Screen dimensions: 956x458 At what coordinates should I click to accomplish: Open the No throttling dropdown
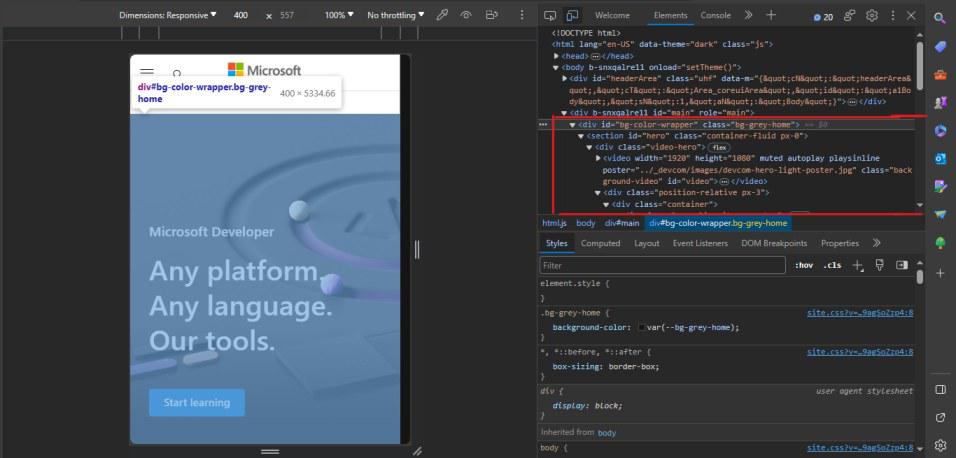tap(395, 16)
